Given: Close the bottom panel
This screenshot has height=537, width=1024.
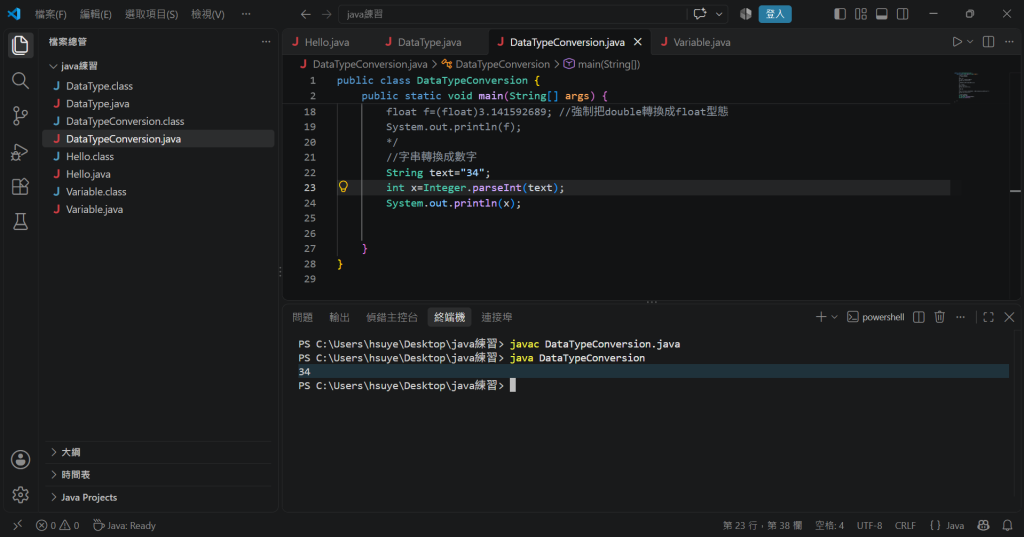Looking at the screenshot, I should (x=1009, y=317).
